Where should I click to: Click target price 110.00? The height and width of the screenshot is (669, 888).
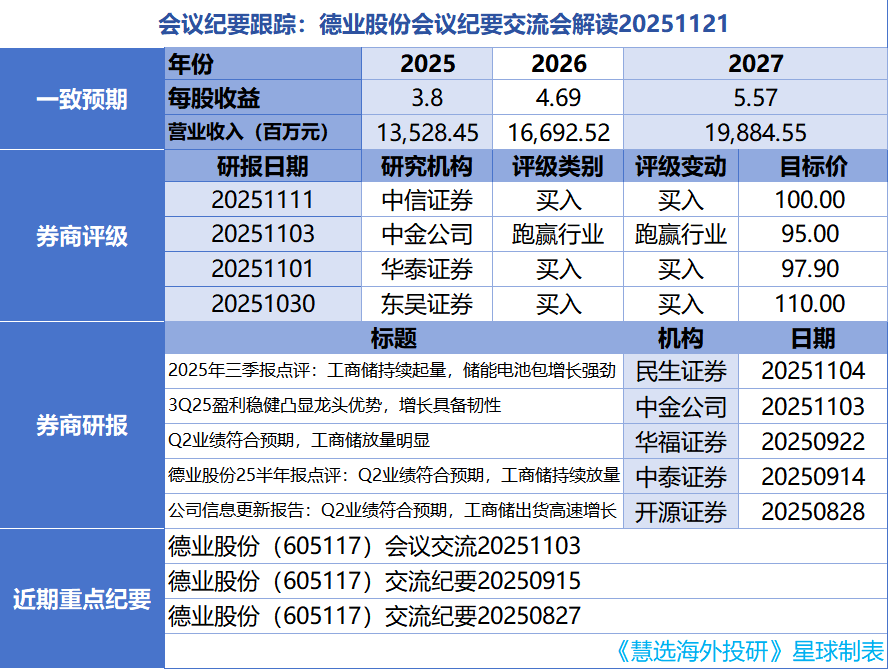[x=813, y=304]
